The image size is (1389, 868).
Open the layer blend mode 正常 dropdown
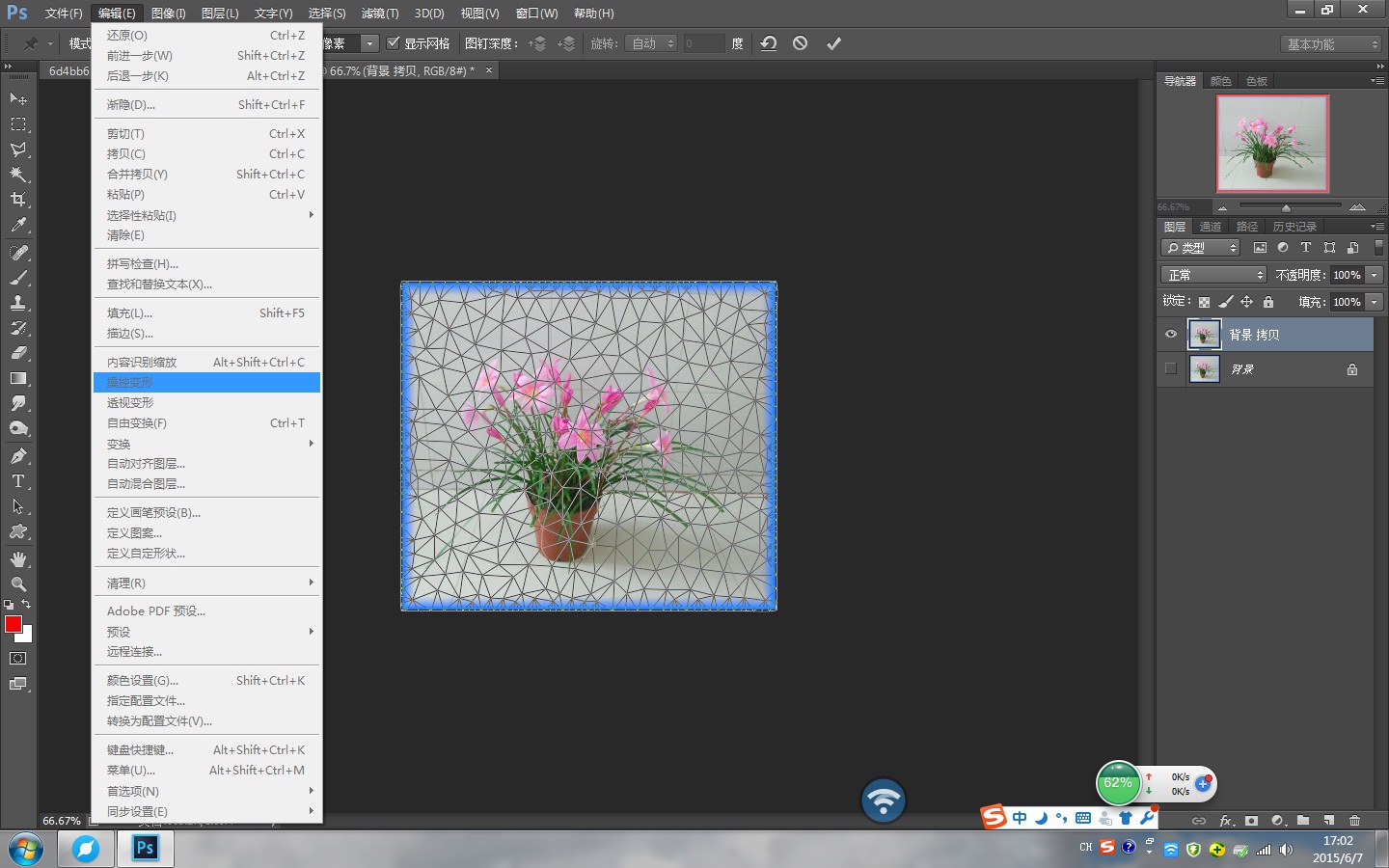pos(1212,275)
